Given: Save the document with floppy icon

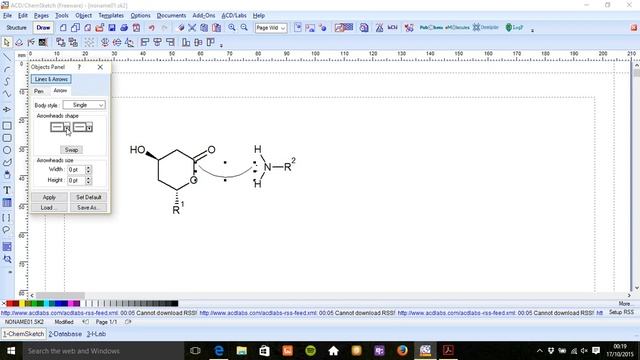Looking at the screenshot, I should pos(112,28).
